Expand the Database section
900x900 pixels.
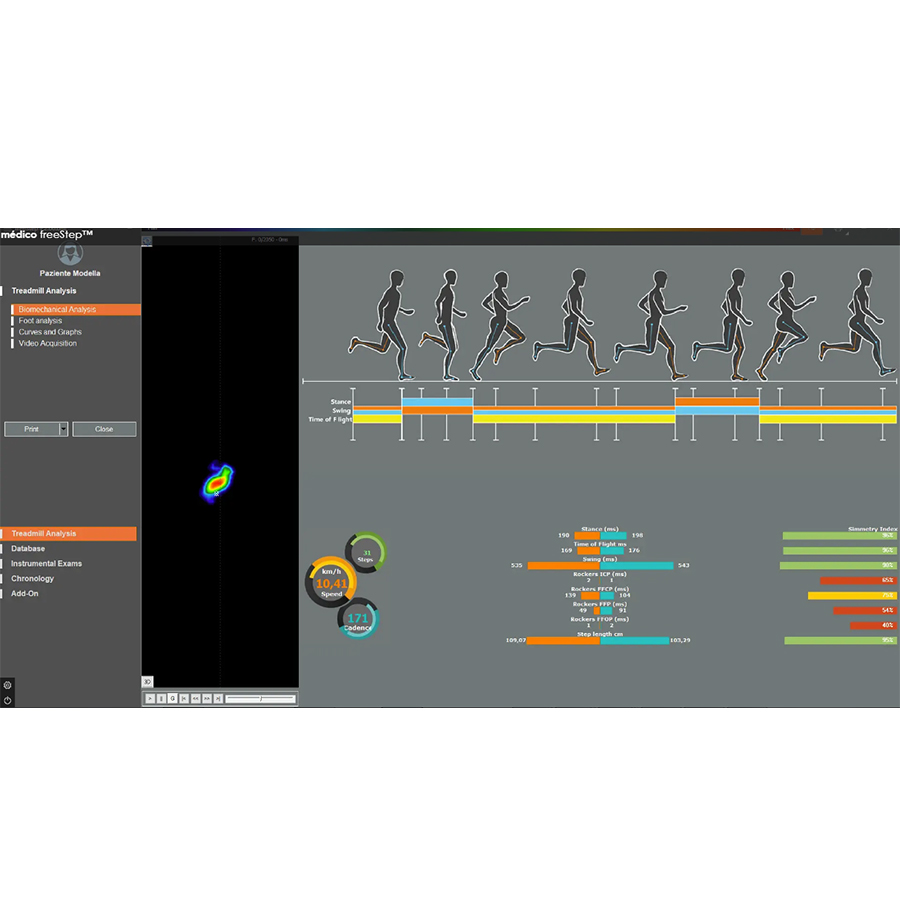pyautogui.click(x=28, y=548)
